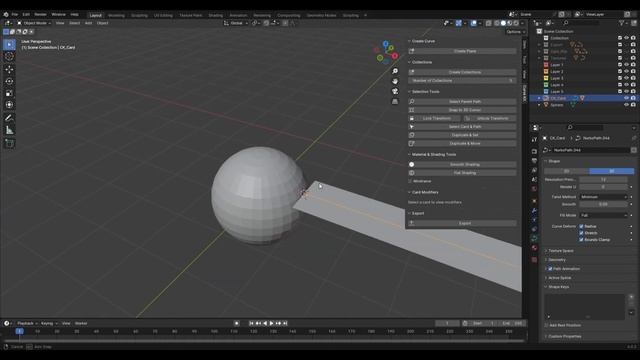
Task: Select the Annotate pencil tool
Action: pos(9,118)
